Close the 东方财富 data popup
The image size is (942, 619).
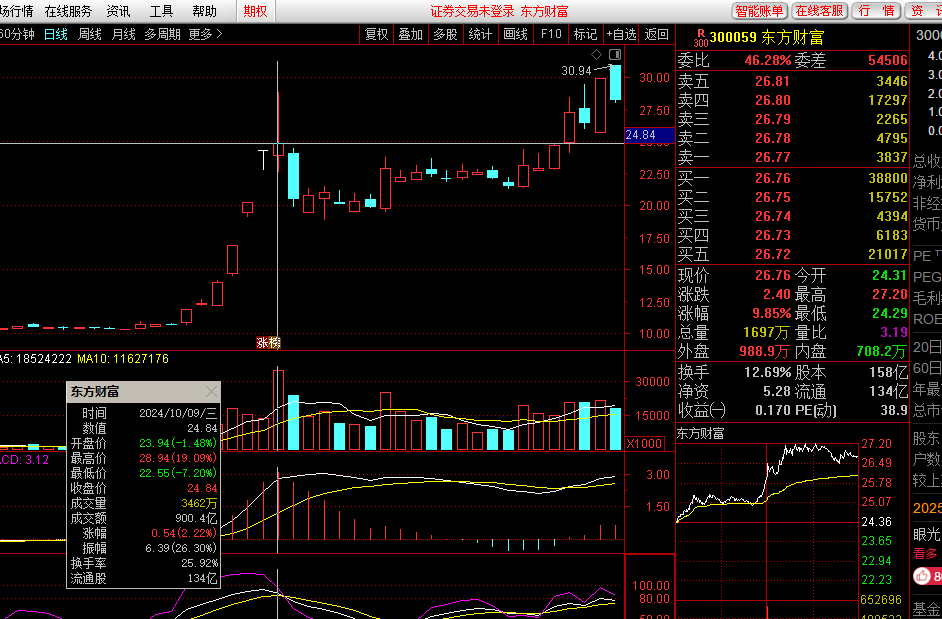[211, 392]
